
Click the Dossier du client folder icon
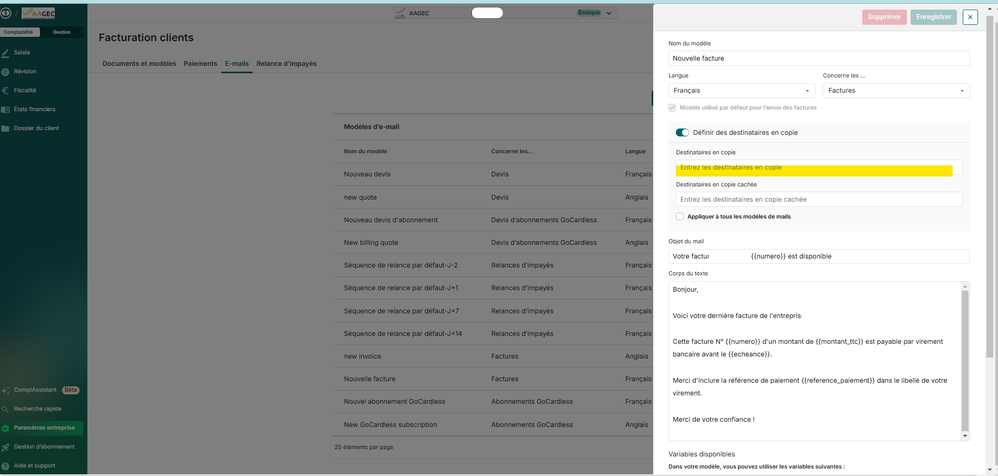[6, 128]
